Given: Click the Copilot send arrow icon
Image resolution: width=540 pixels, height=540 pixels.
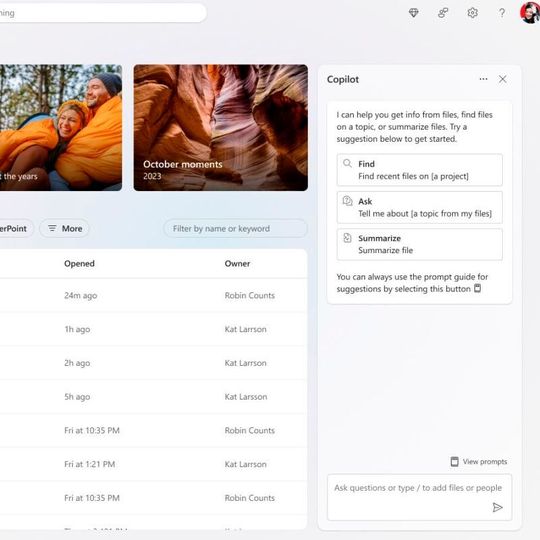Looking at the screenshot, I should pyautogui.click(x=497, y=507).
